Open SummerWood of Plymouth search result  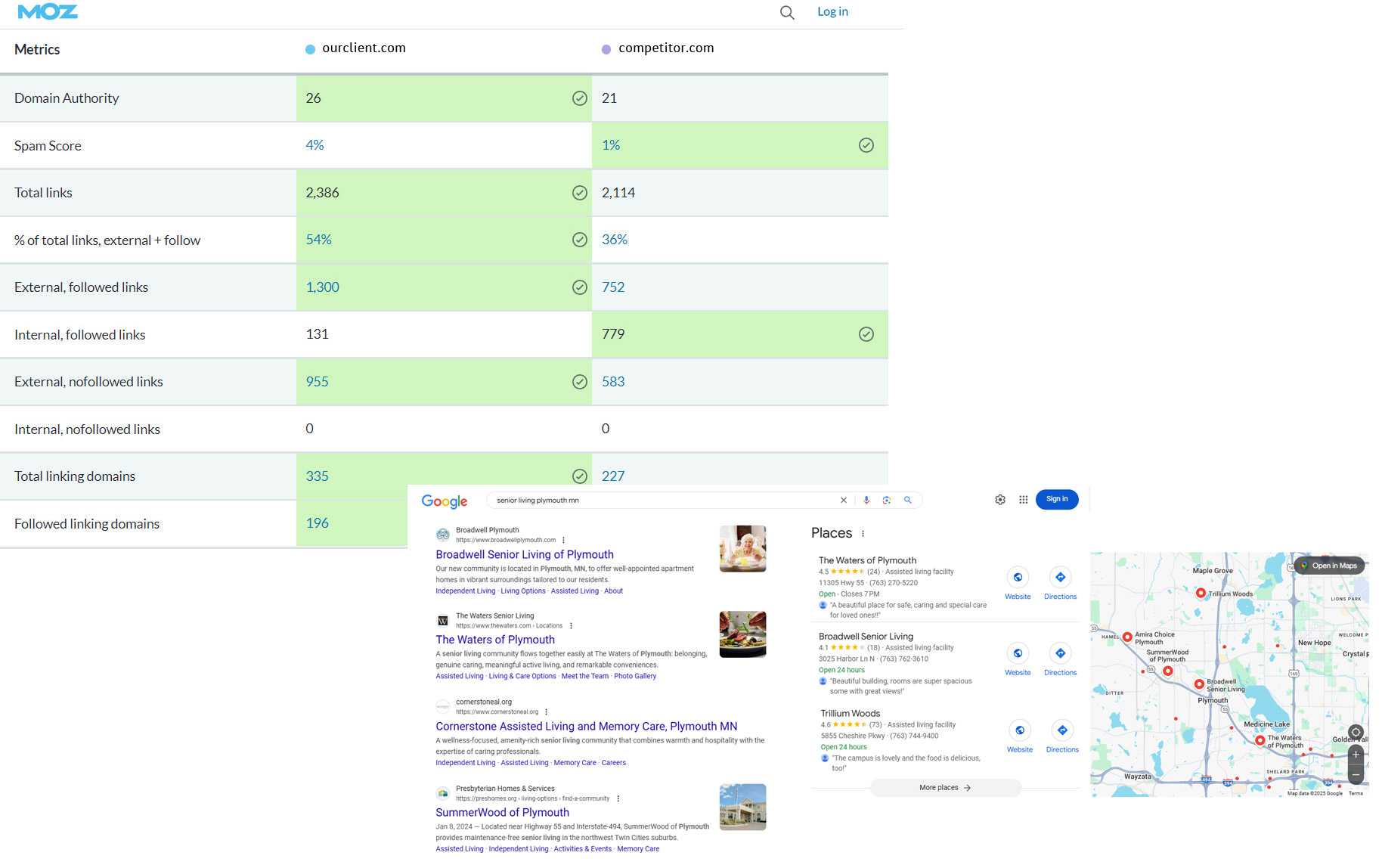point(502,812)
